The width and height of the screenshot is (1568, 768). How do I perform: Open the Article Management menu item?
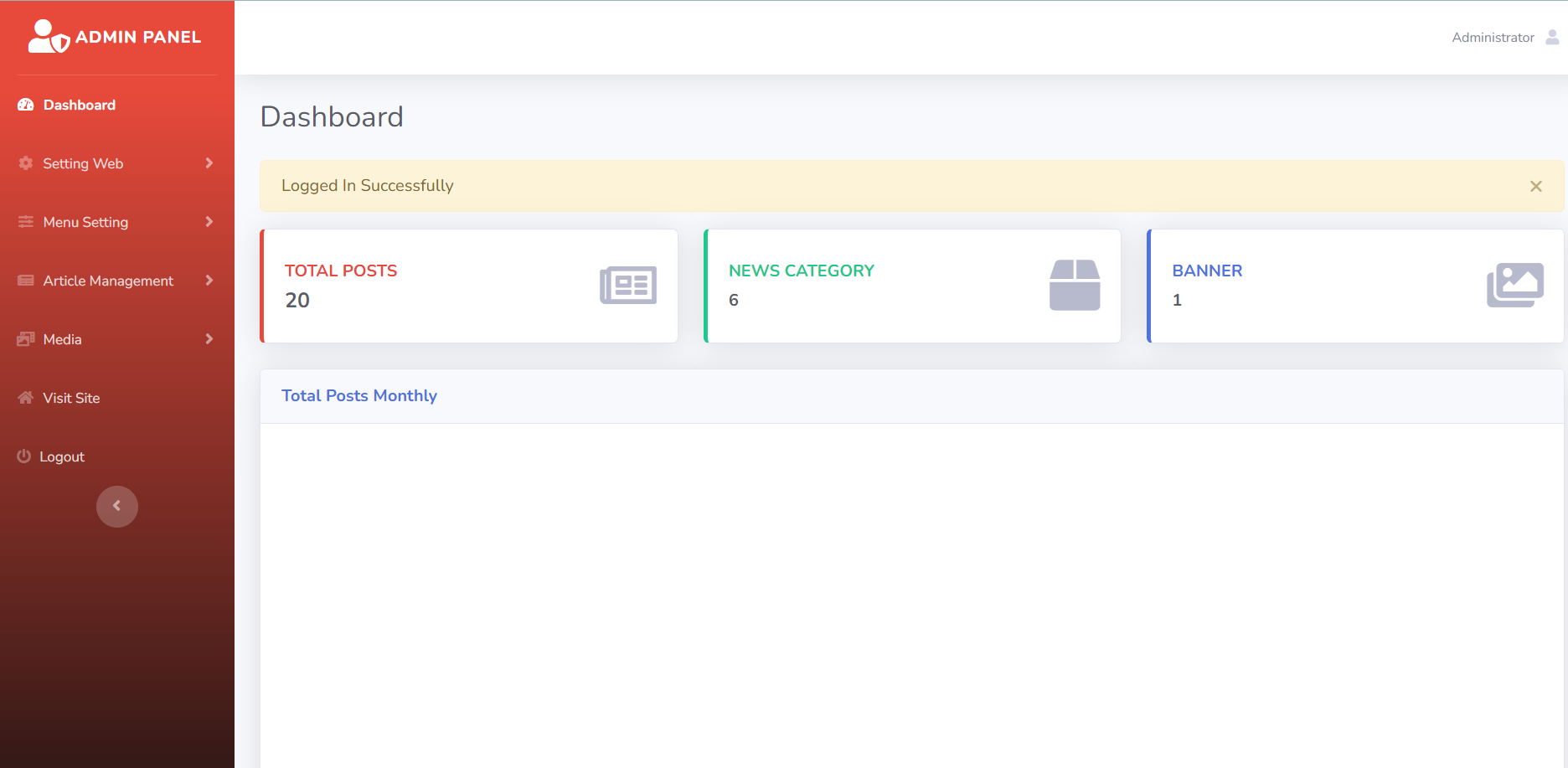(108, 281)
